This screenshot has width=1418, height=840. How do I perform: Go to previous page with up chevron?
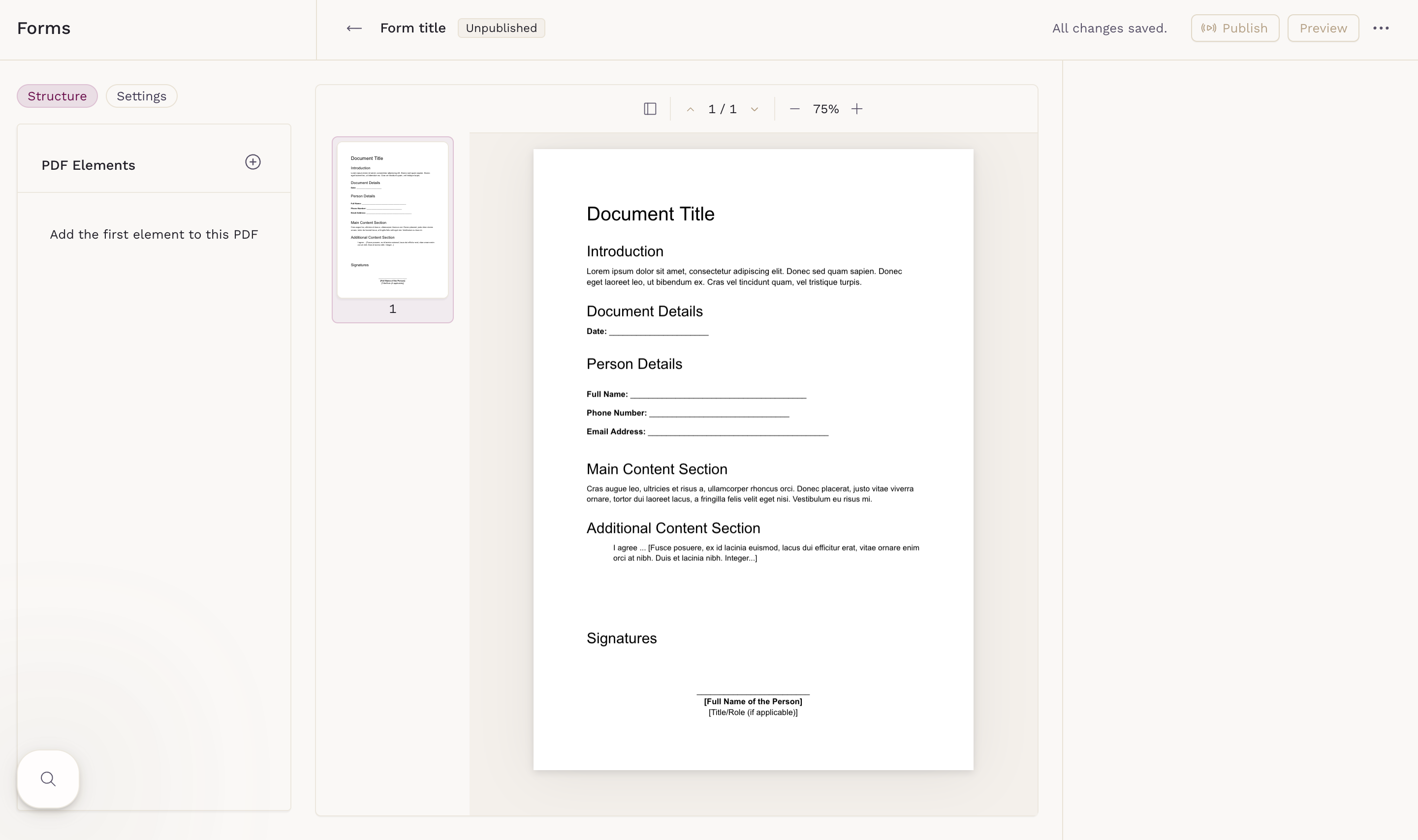coord(690,110)
